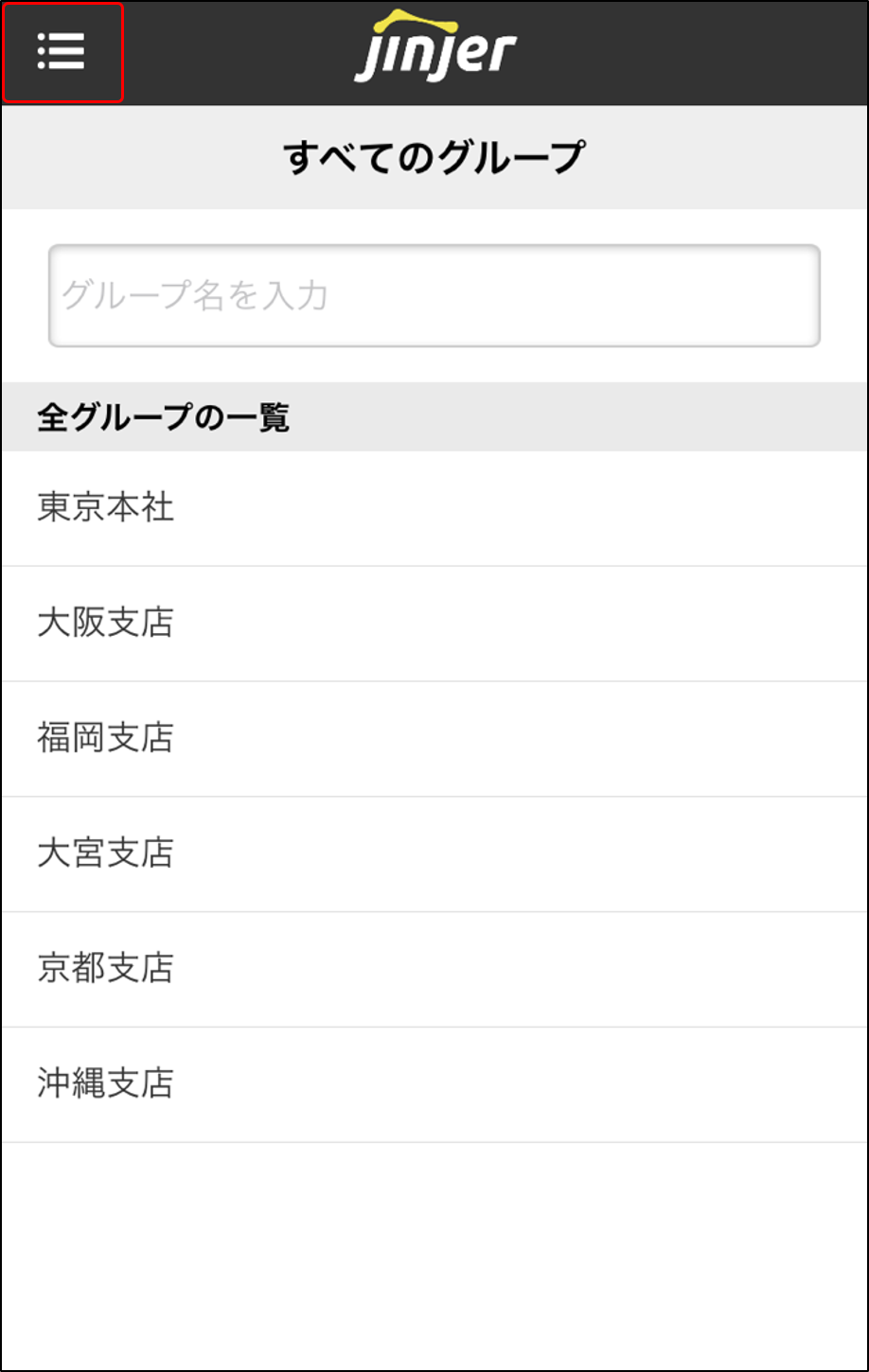This screenshot has width=869, height=1372.
Task: Show the side navigation via three-line icon
Action: pyautogui.click(x=62, y=52)
